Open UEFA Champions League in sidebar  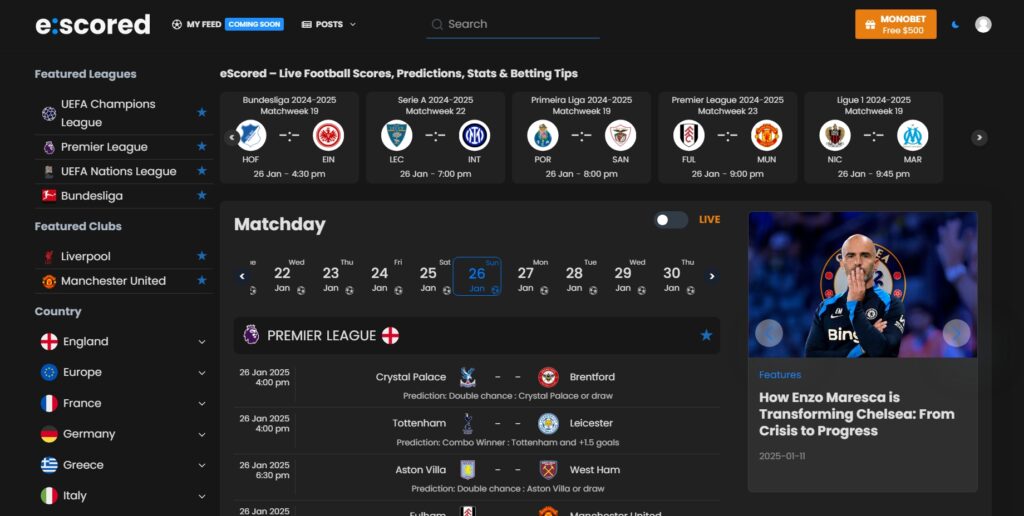point(108,113)
